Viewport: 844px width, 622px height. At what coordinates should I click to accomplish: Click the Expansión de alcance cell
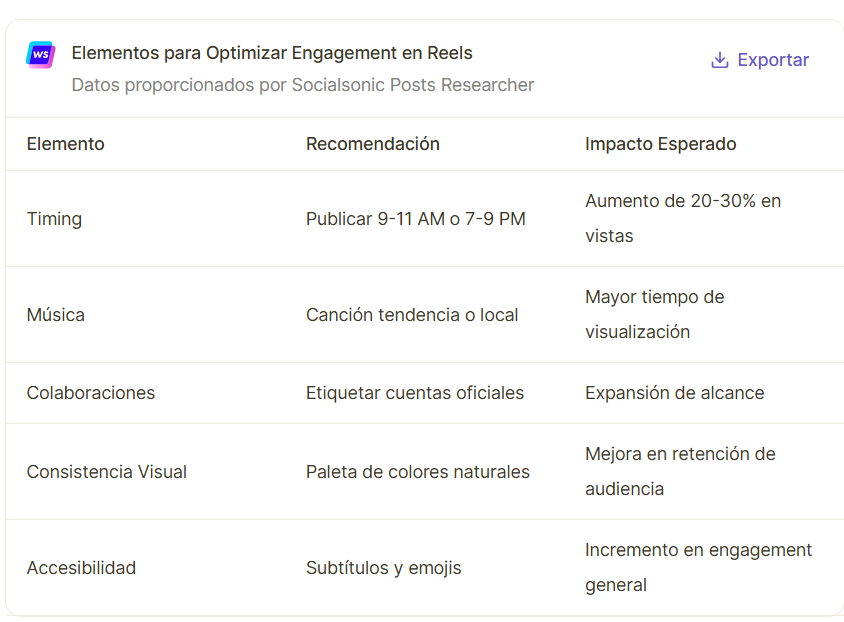(674, 393)
